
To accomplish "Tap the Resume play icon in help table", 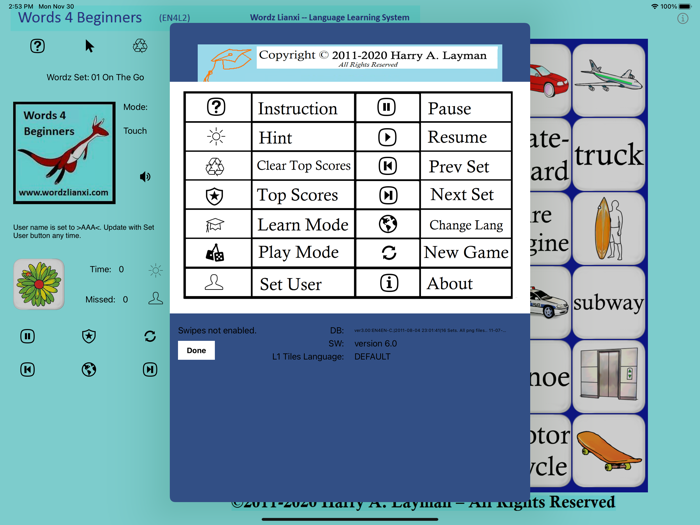I will [387, 137].
